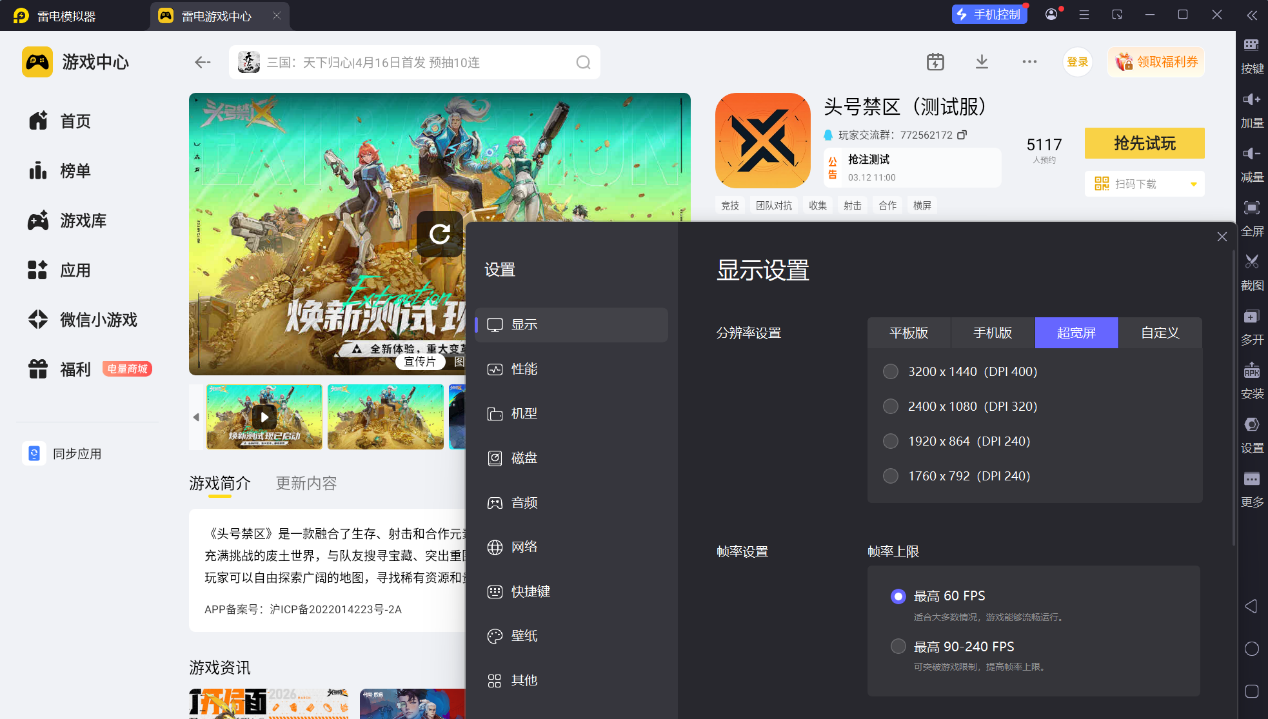Click 领取福利券 coupon button

tap(1156, 62)
